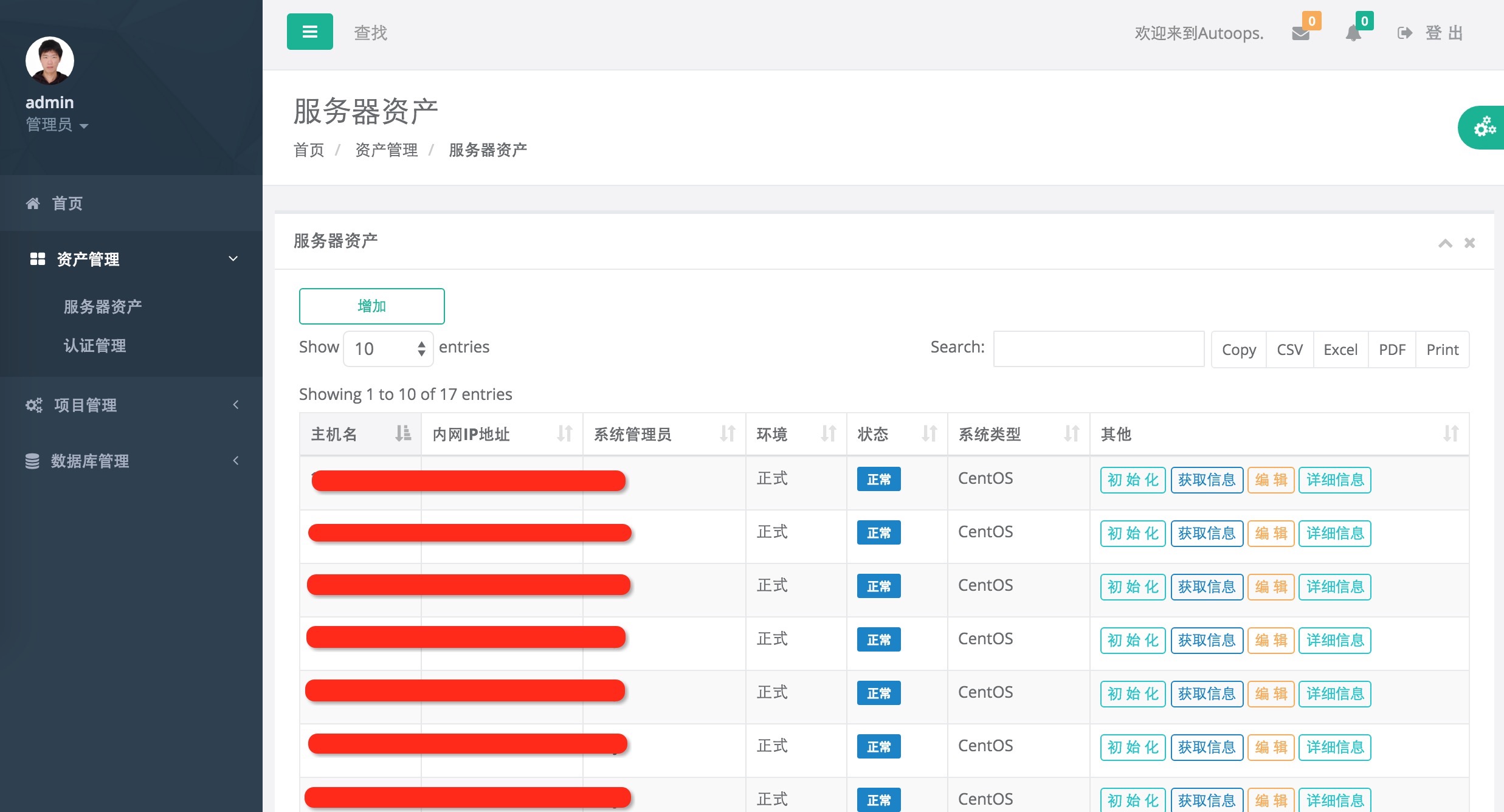This screenshot has height=812, width=1504.
Task: Click the green settings gears icon
Action: point(1484,128)
